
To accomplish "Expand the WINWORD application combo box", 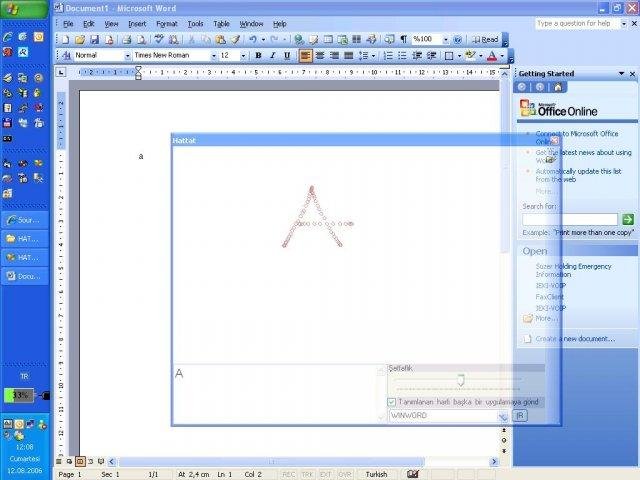I will click(x=502, y=416).
